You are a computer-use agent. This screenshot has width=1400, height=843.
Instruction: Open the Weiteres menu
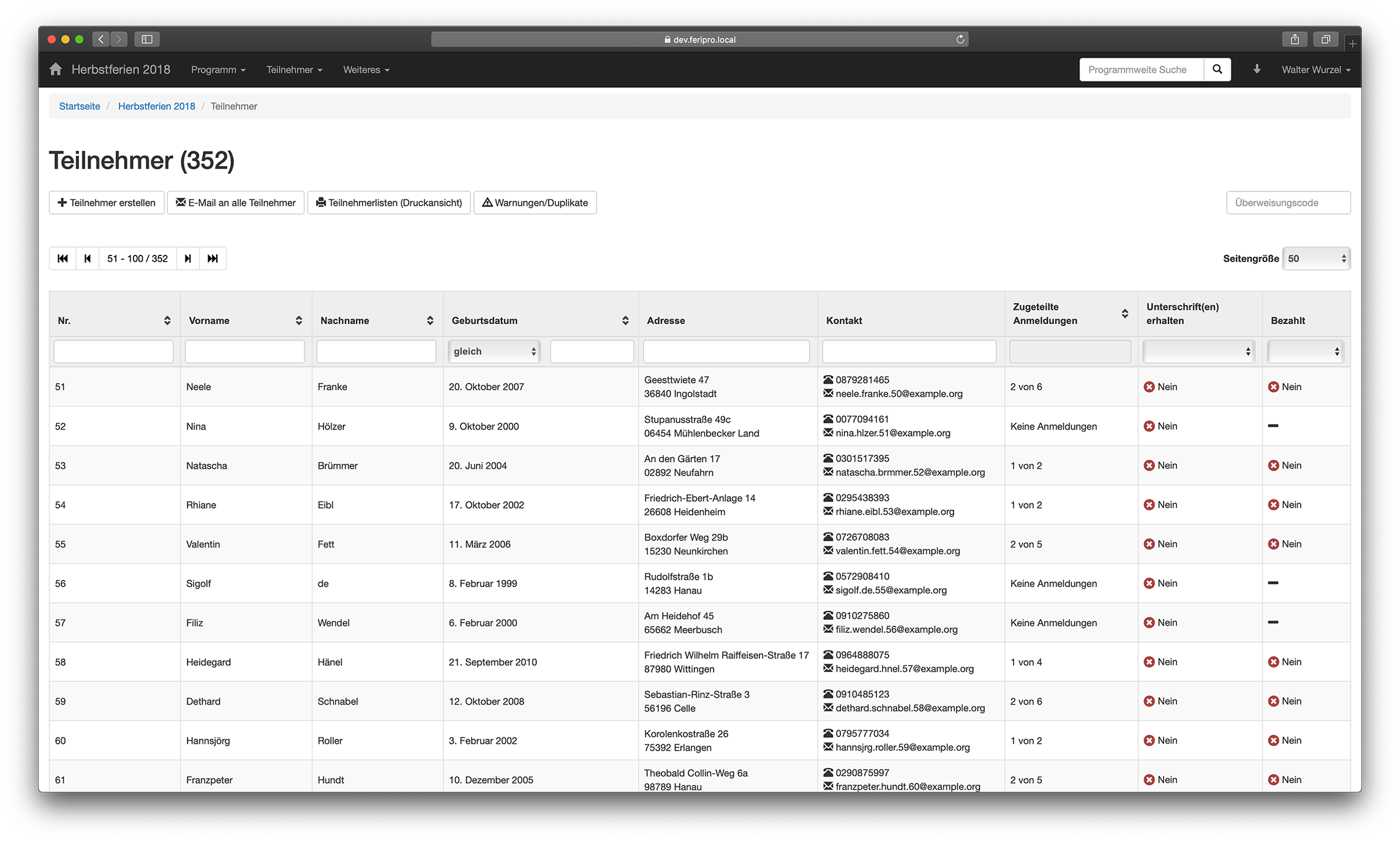[x=366, y=70]
